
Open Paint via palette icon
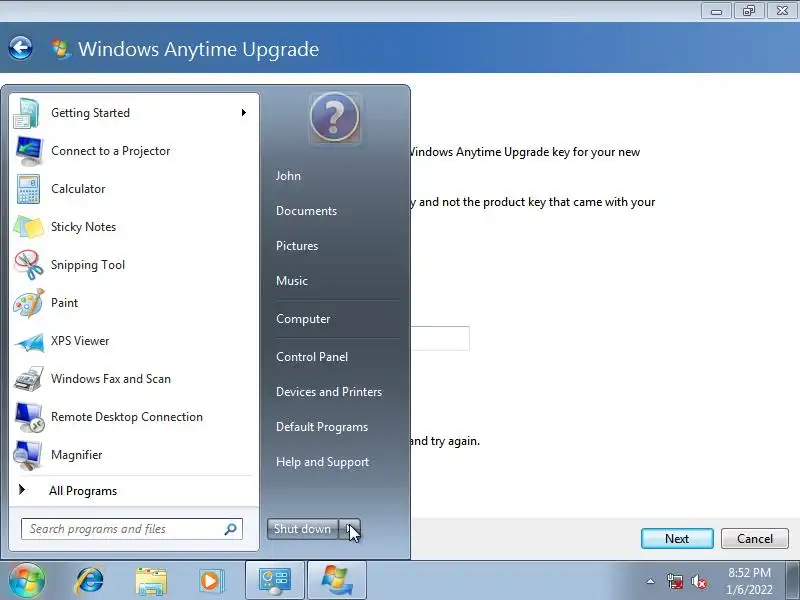click(x=29, y=303)
